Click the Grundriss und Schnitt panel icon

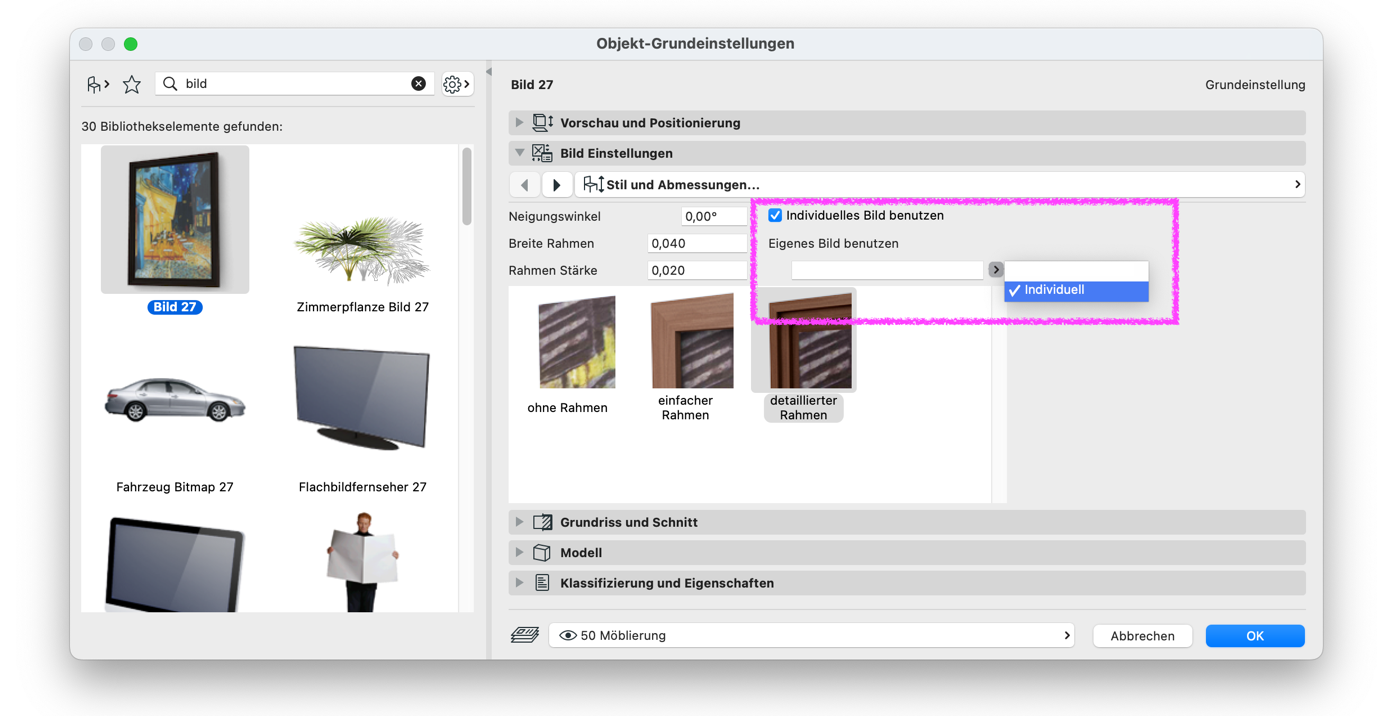pyautogui.click(x=543, y=522)
